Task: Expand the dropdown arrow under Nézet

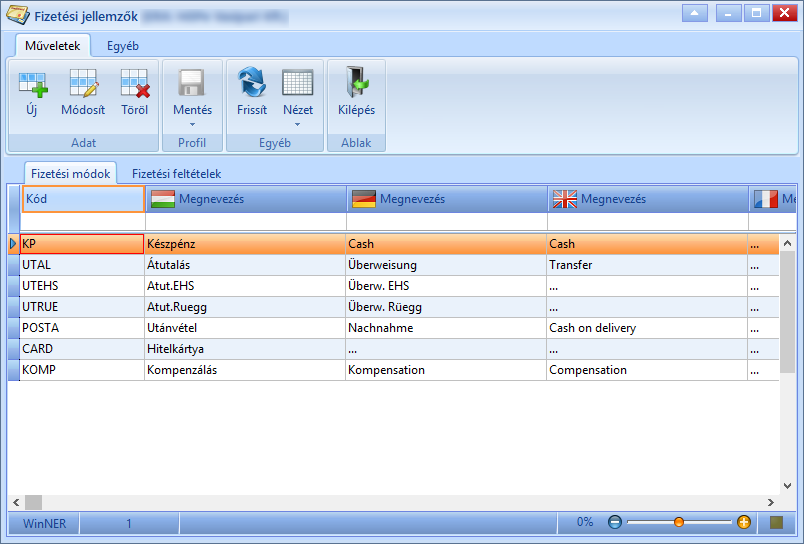Action: [297, 125]
